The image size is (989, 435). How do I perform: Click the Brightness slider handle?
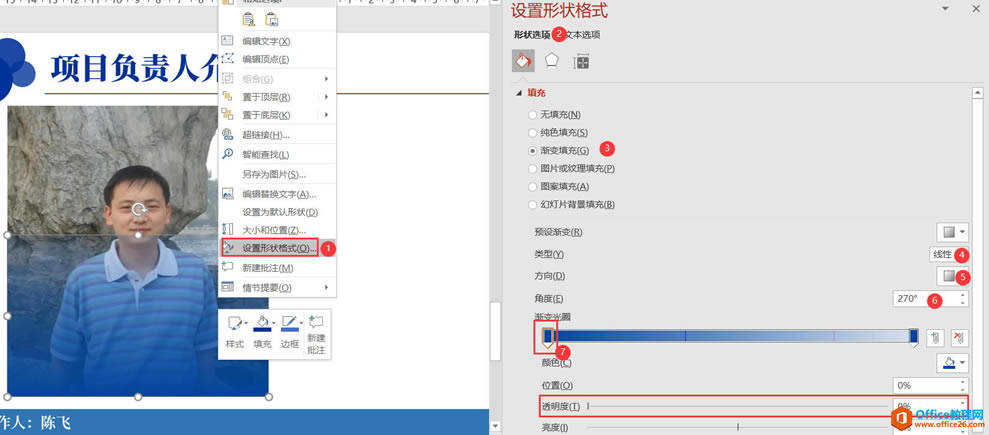pos(737,427)
